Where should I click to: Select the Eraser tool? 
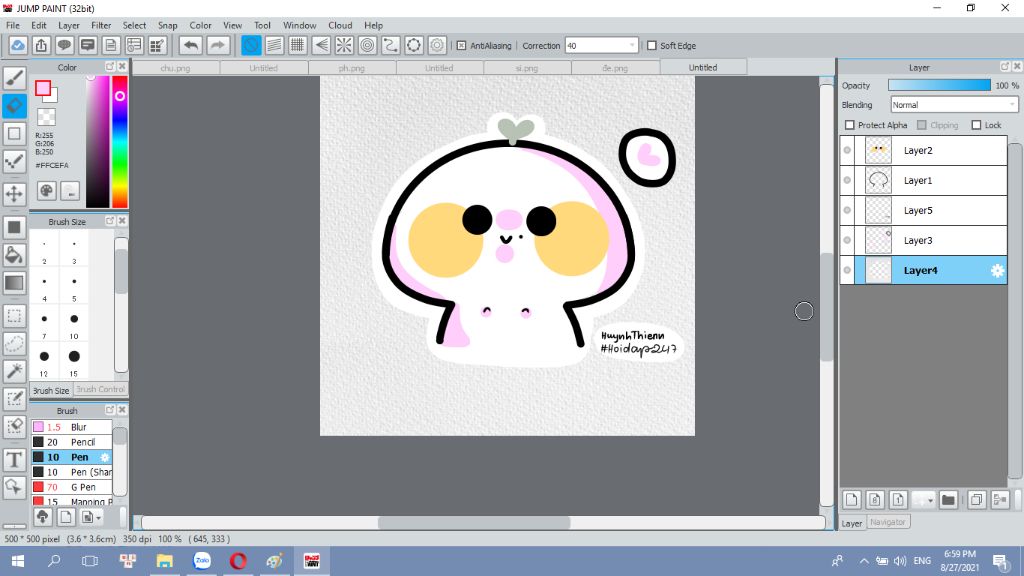point(14,106)
